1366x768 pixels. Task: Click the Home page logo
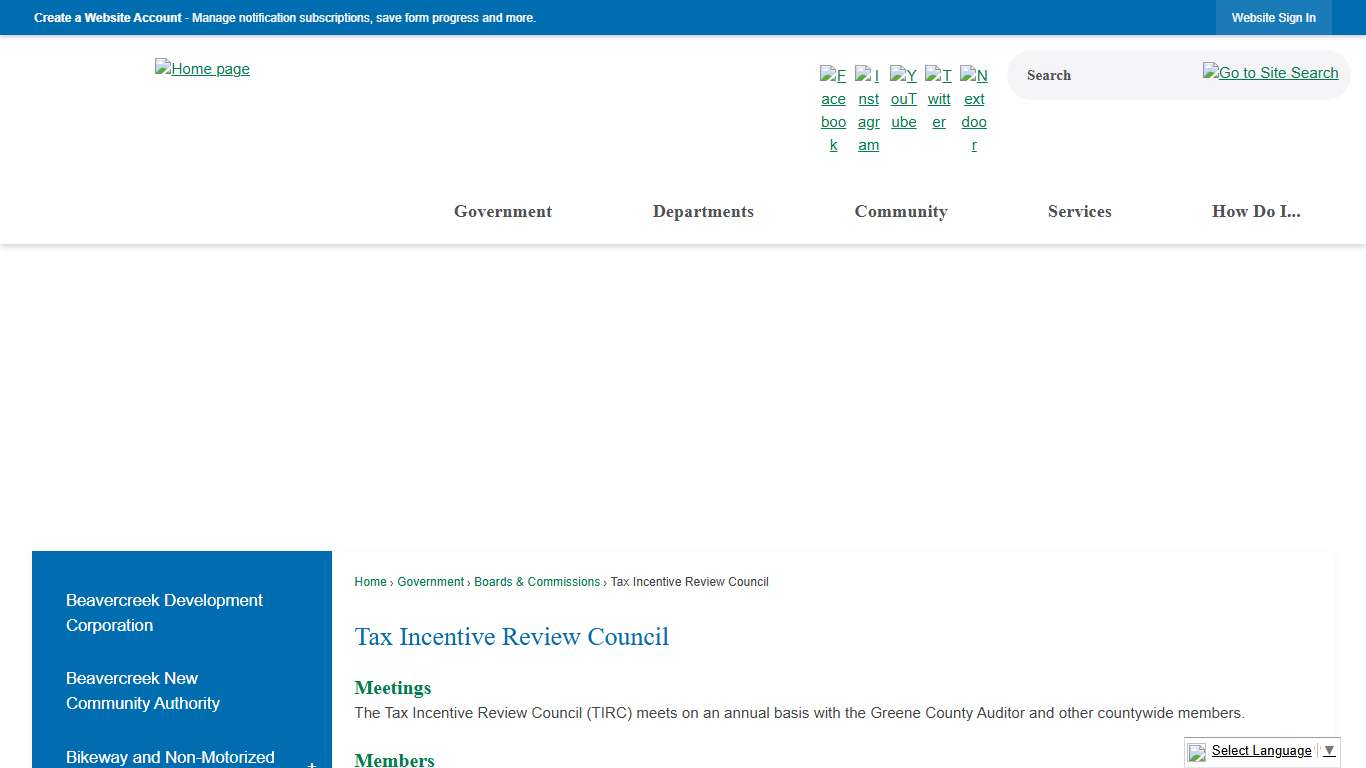(202, 69)
